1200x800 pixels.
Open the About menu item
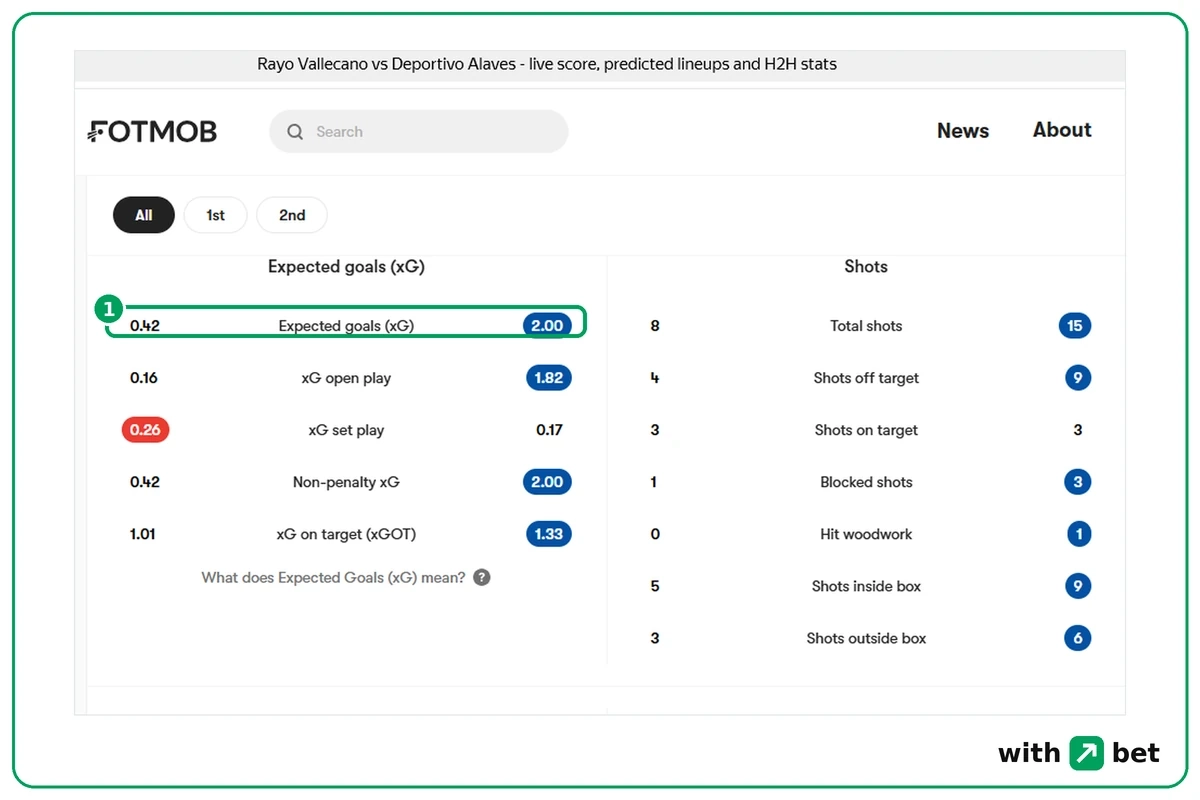tap(1062, 130)
